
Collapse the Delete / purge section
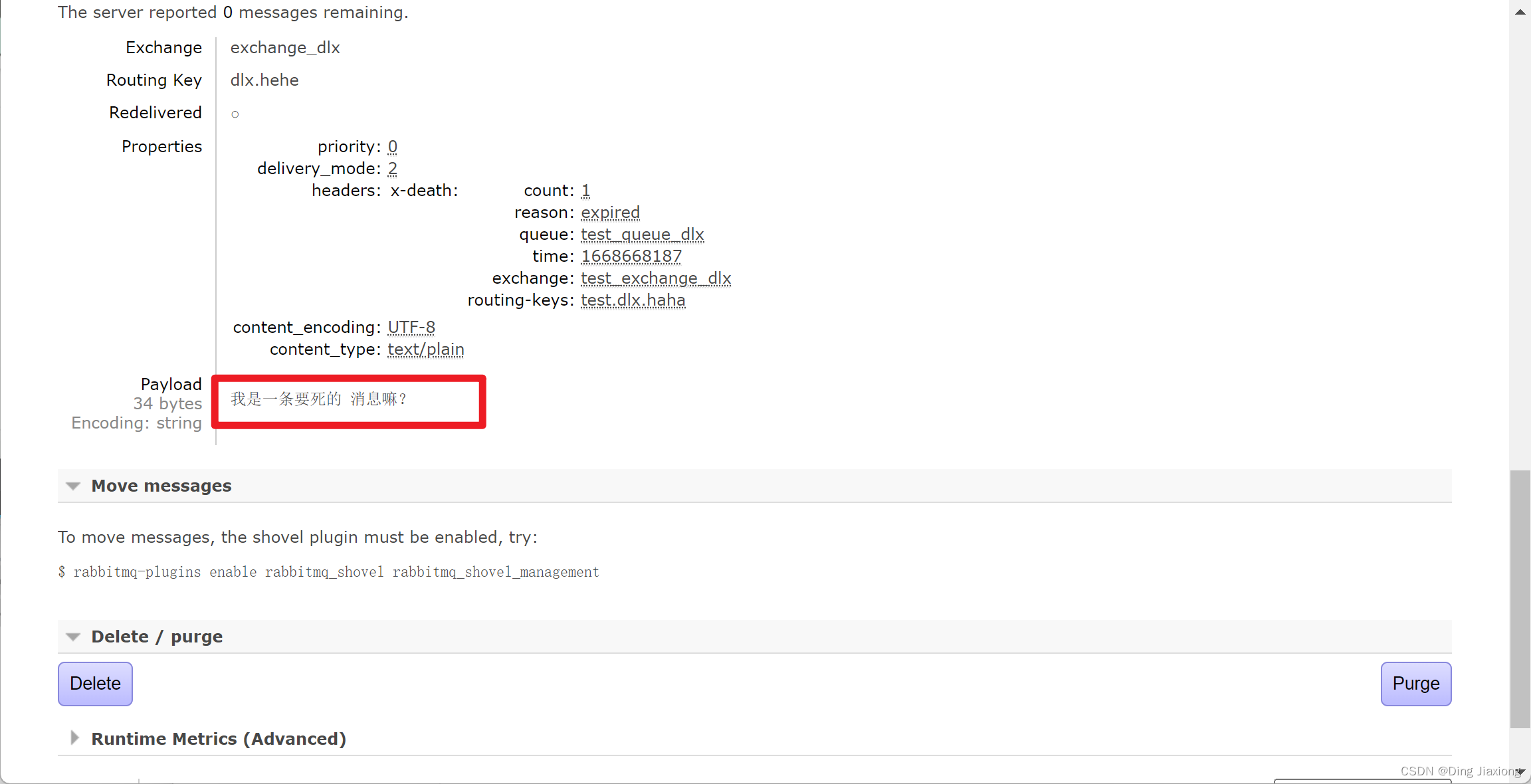click(x=75, y=636)
